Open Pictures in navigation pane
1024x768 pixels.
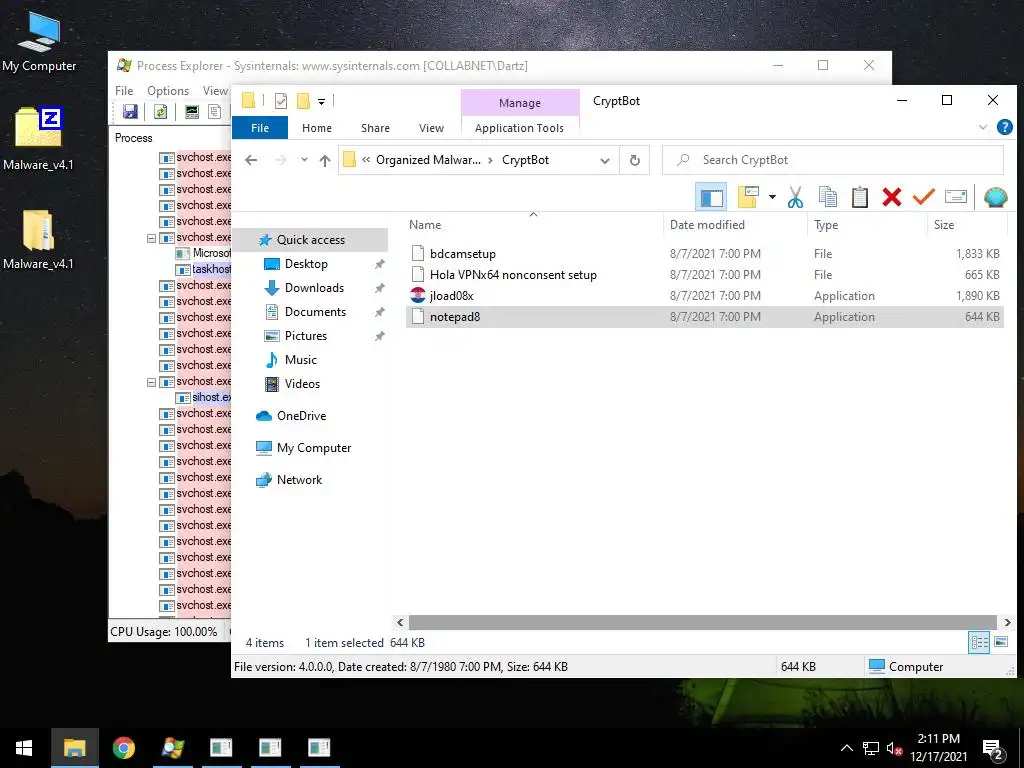[306, 336]
